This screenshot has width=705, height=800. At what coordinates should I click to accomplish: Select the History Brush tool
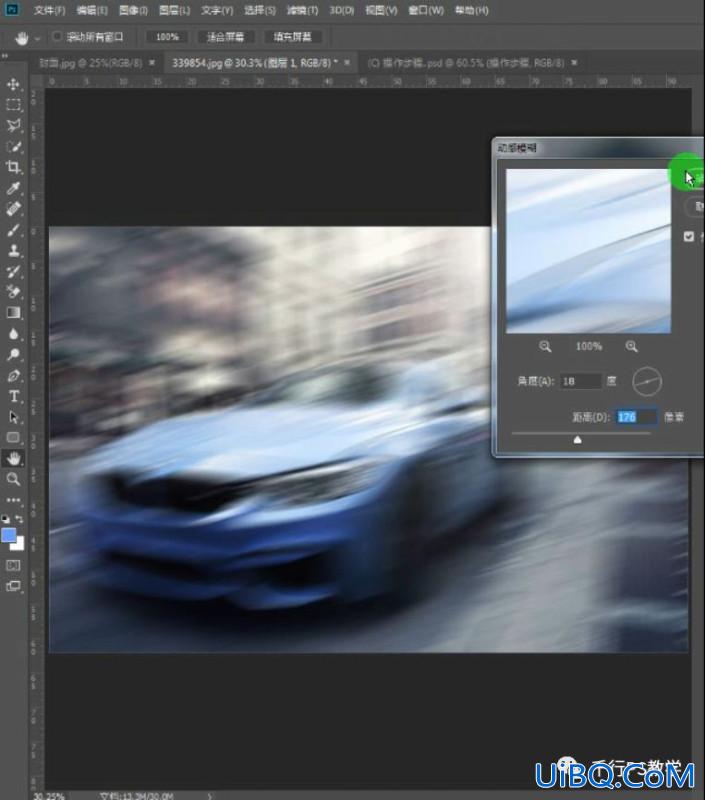click(13, 271)
